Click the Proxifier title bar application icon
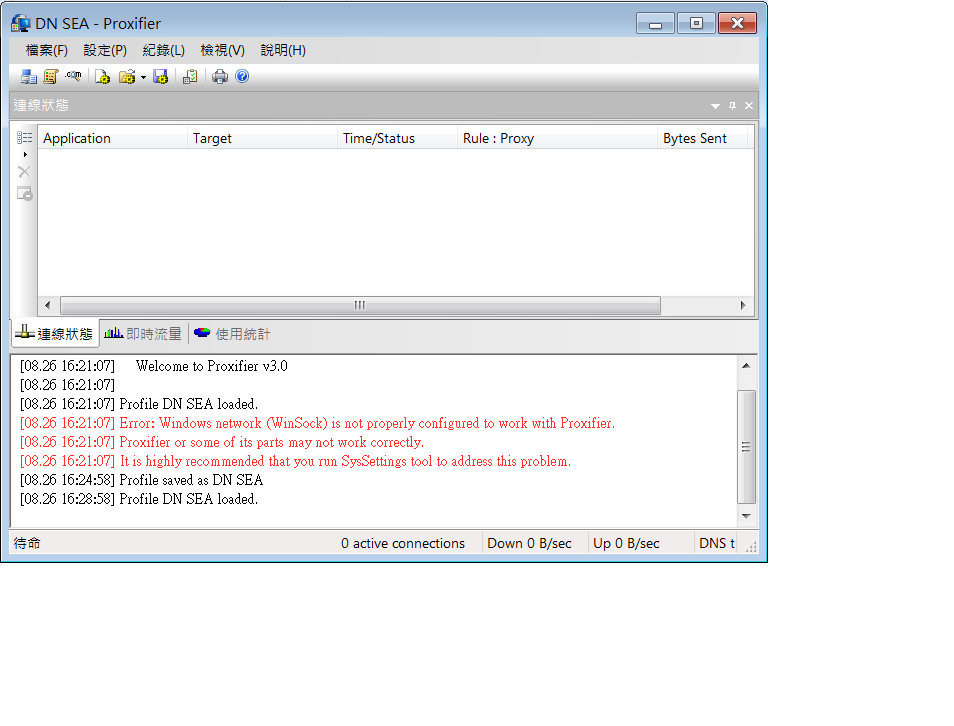954x726 pixels. 21,24
